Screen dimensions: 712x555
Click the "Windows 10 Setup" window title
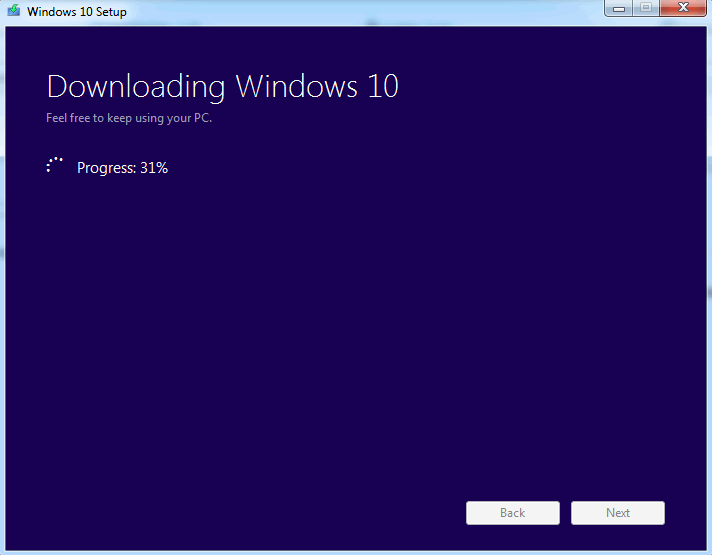coord(77,12)
